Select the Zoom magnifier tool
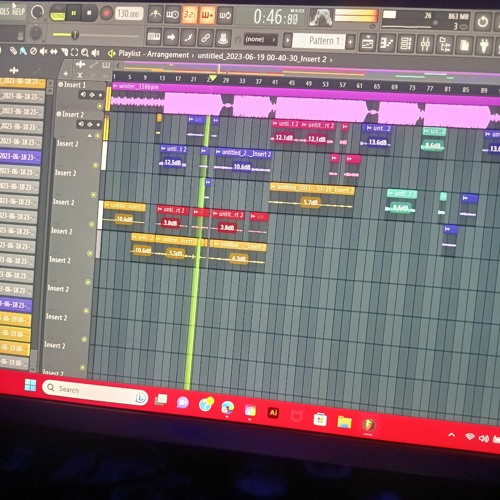This screenshot has height=500, width=500. tap(85, 53)
